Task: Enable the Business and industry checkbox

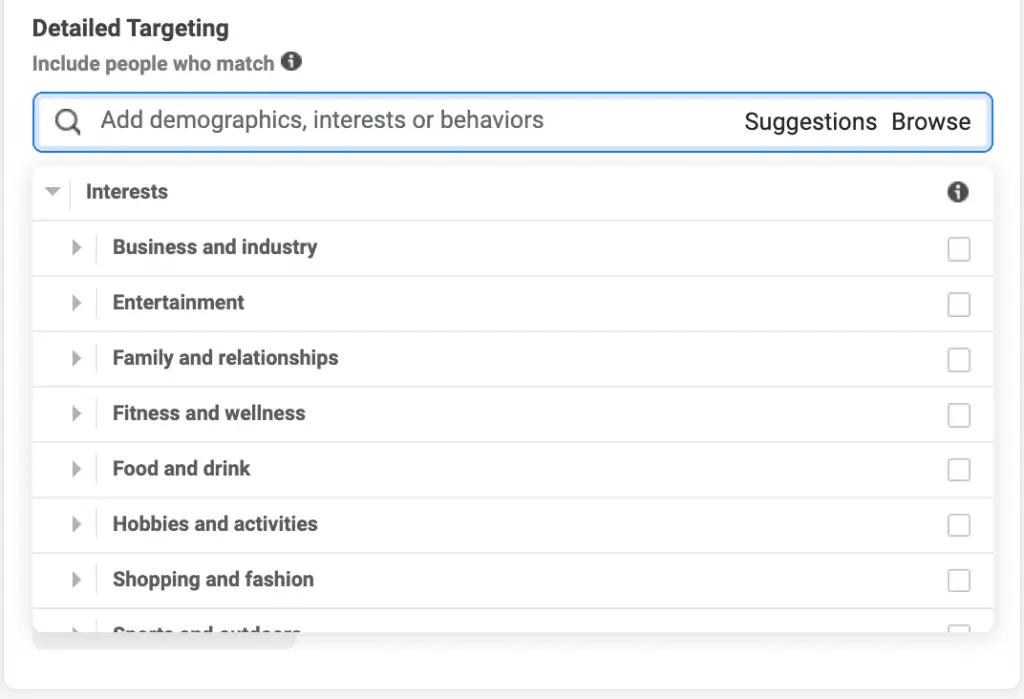Action: pos(959,249)
